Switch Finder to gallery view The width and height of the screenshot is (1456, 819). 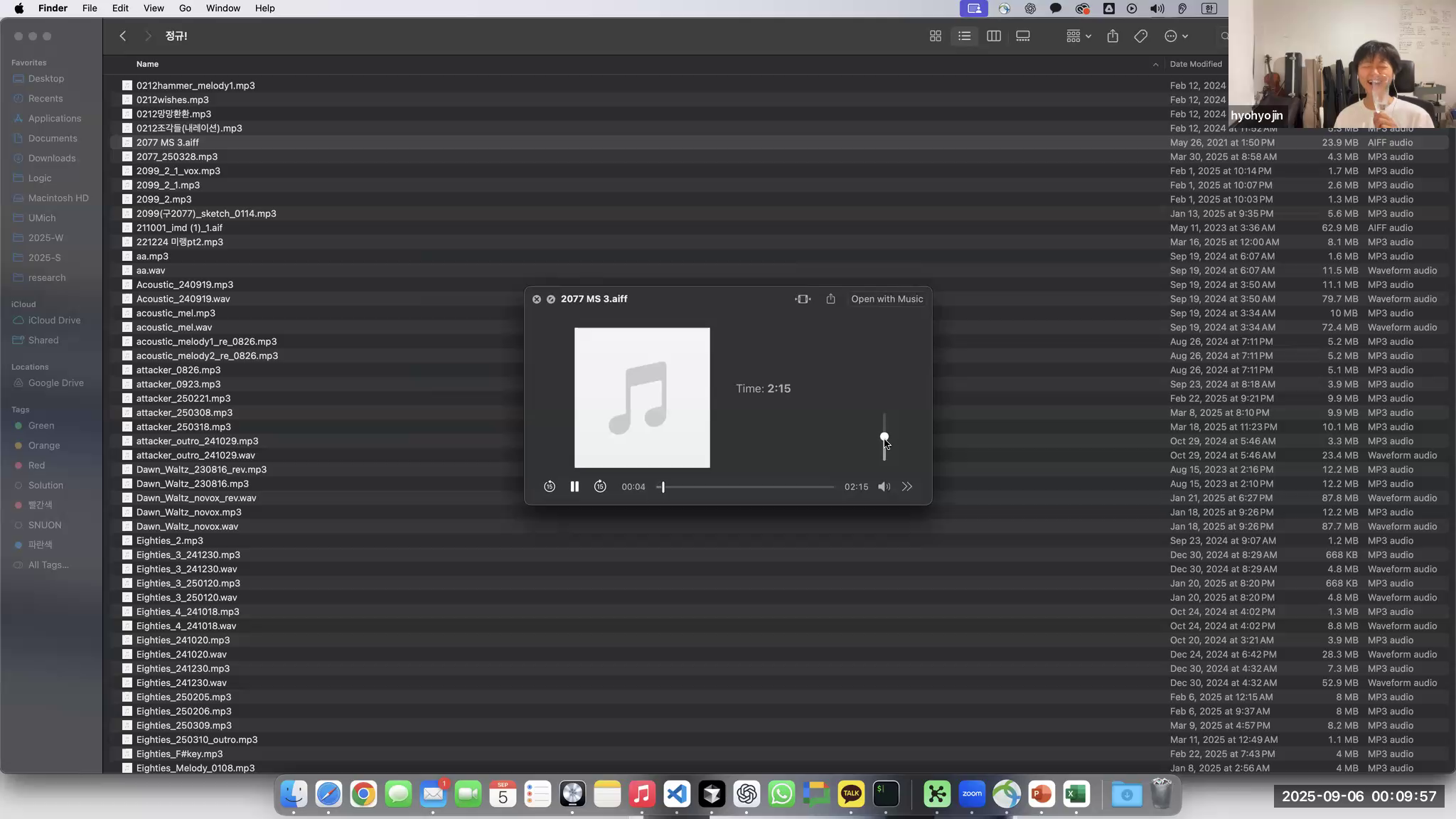pos(1022,36)
